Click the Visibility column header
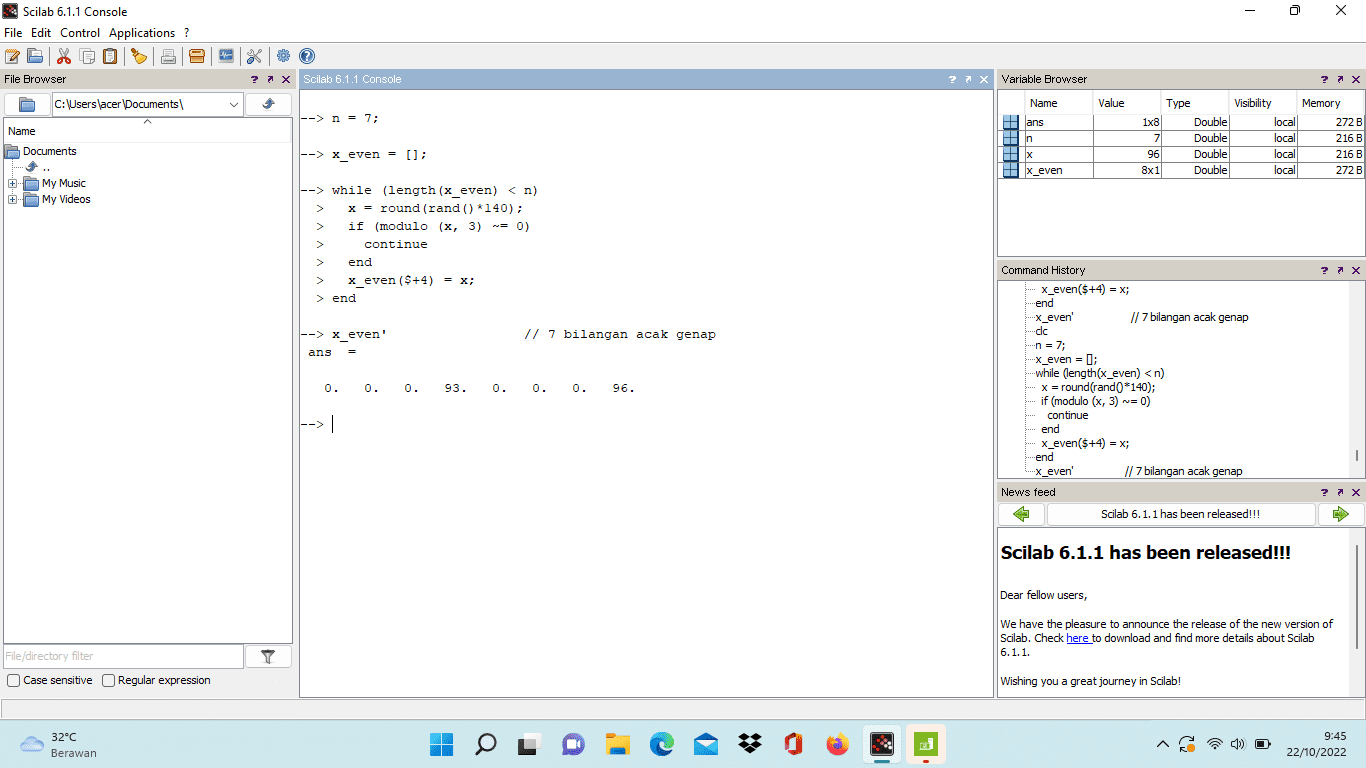Image resolution: width=1366 pixels, height=768 pixels. 1263,103
